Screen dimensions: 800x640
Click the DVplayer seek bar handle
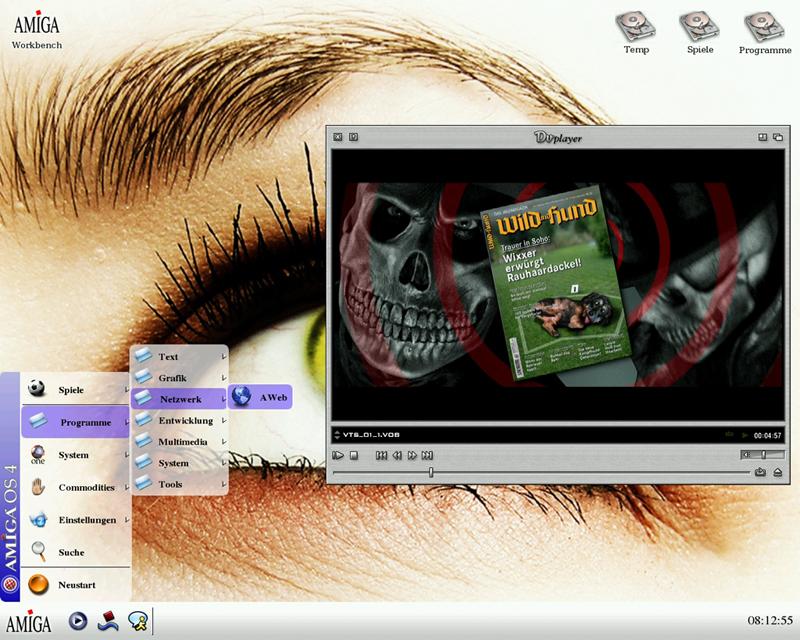[431, 473]
